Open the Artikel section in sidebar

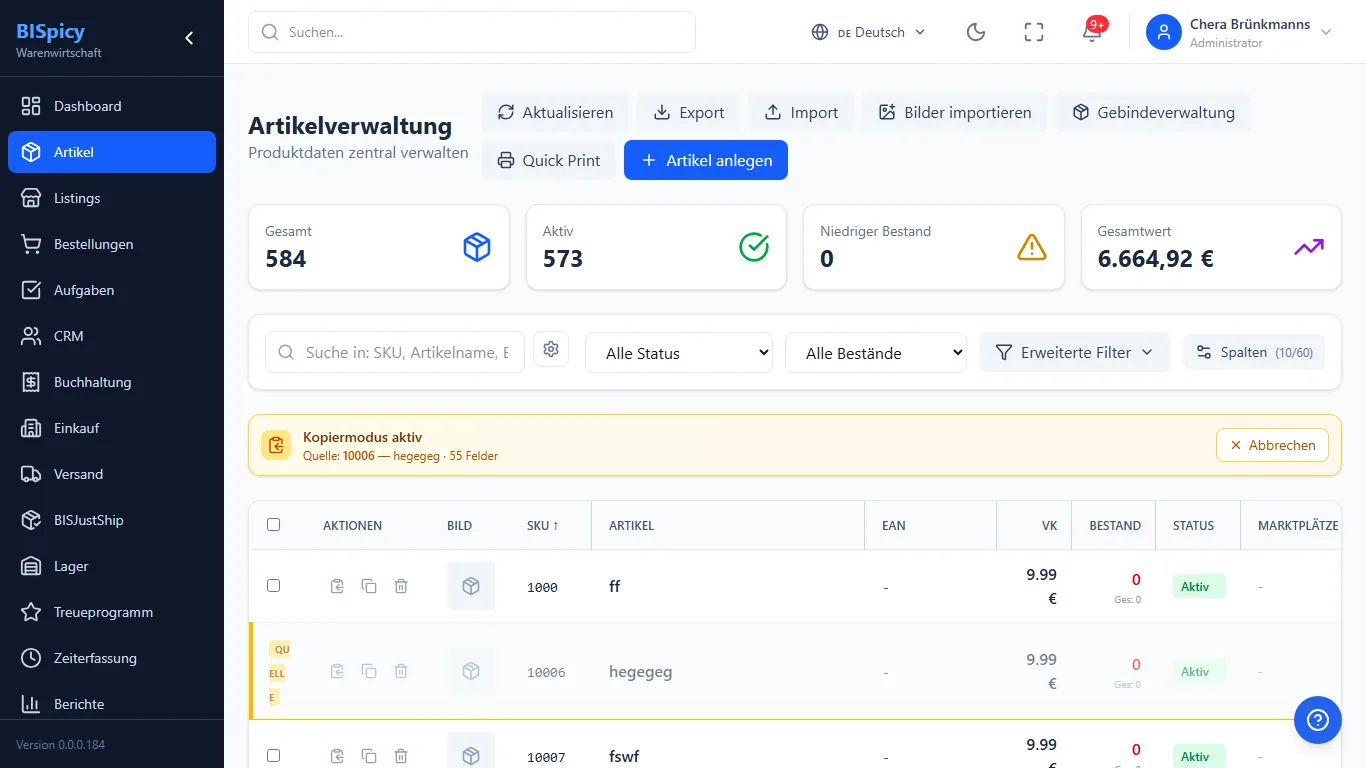(112, 152)
